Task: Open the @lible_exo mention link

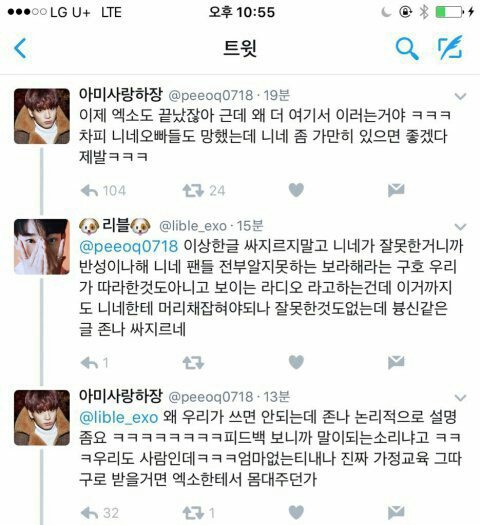Action: [118, 418]
